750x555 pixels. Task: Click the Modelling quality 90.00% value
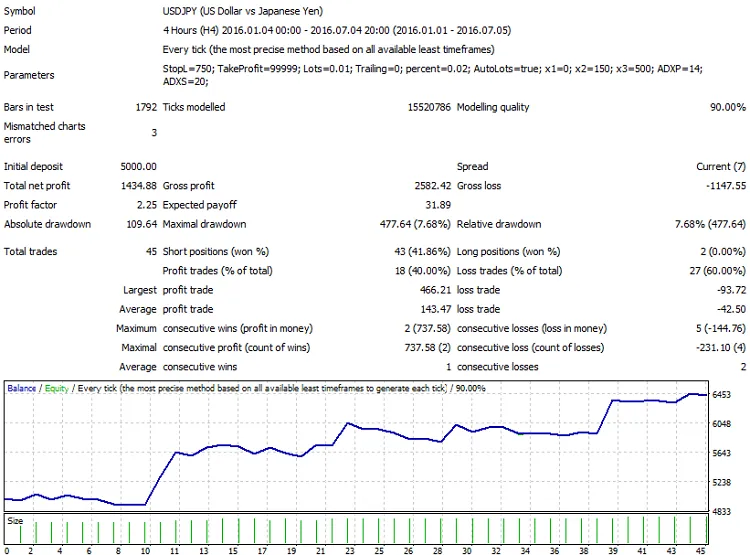[727, 107]
